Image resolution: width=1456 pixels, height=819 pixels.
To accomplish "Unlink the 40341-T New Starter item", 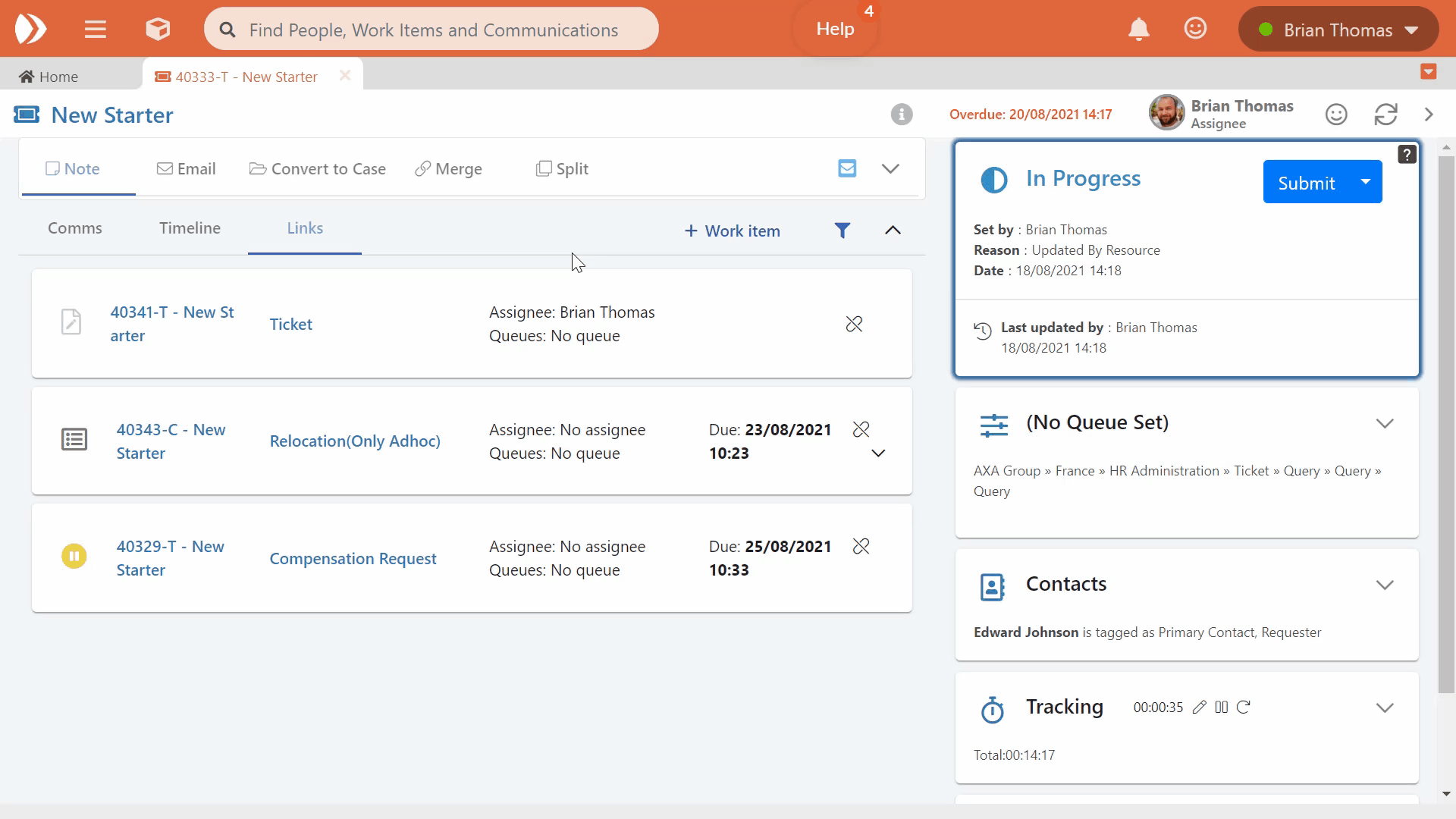I will [x=854, y=325].
